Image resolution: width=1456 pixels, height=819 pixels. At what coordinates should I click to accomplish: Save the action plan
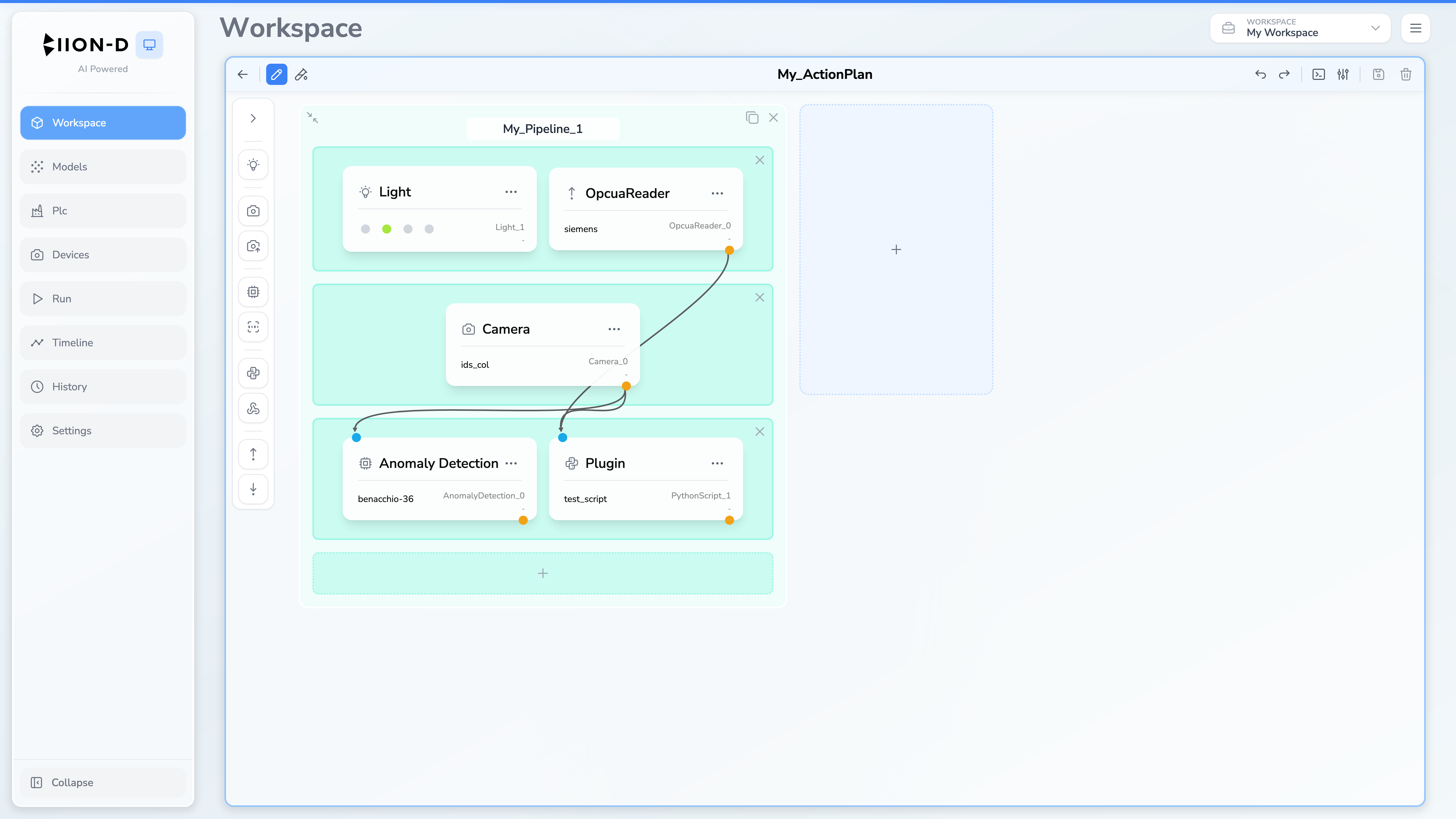1379,75
